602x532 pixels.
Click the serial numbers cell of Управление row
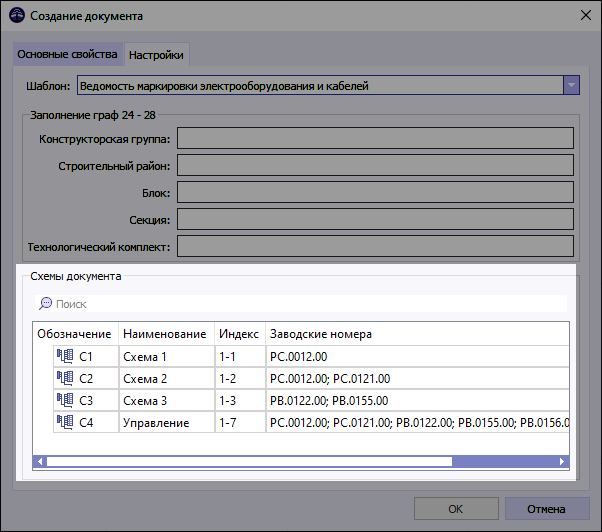(x=417, y=423)
